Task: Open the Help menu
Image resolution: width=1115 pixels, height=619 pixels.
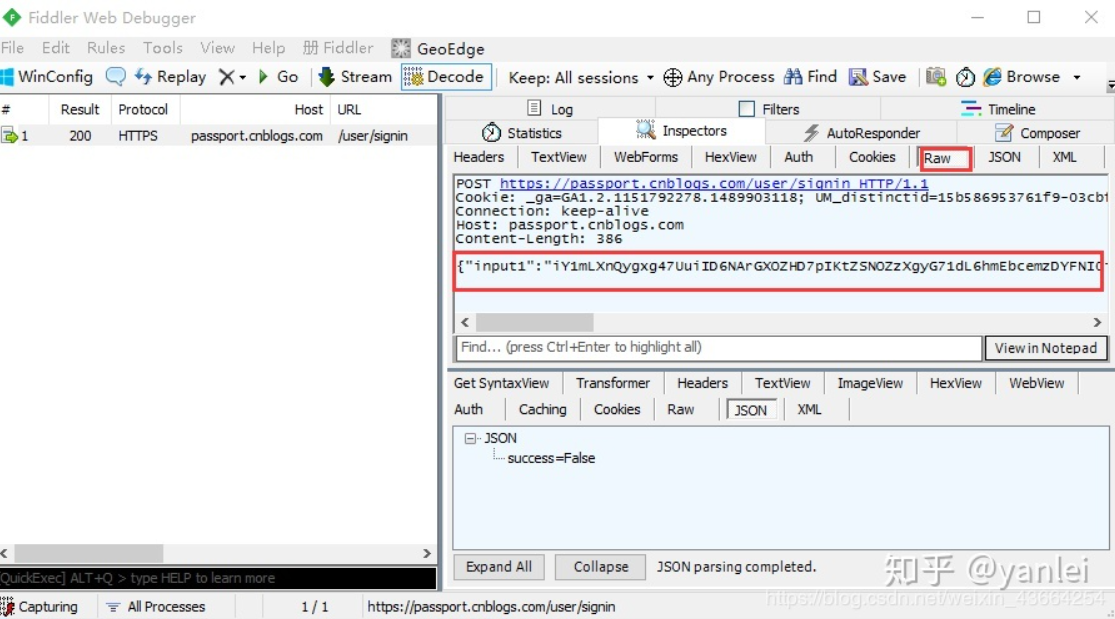Action: click(268, 48)
